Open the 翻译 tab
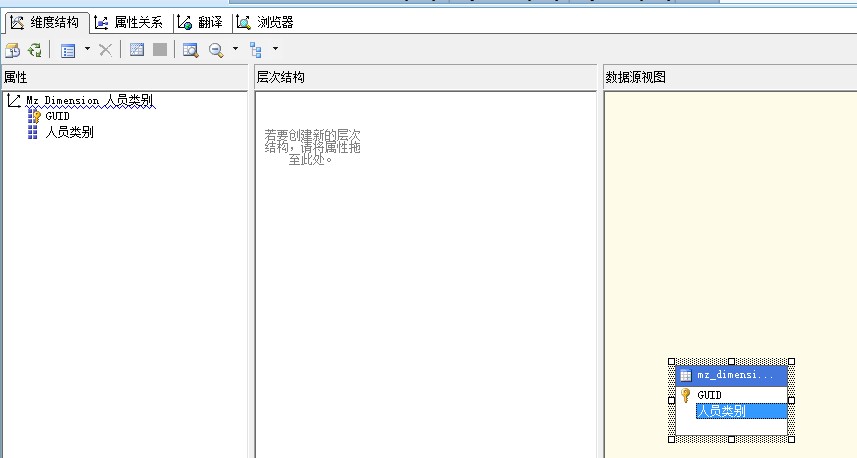 click(x=201, y=22)
